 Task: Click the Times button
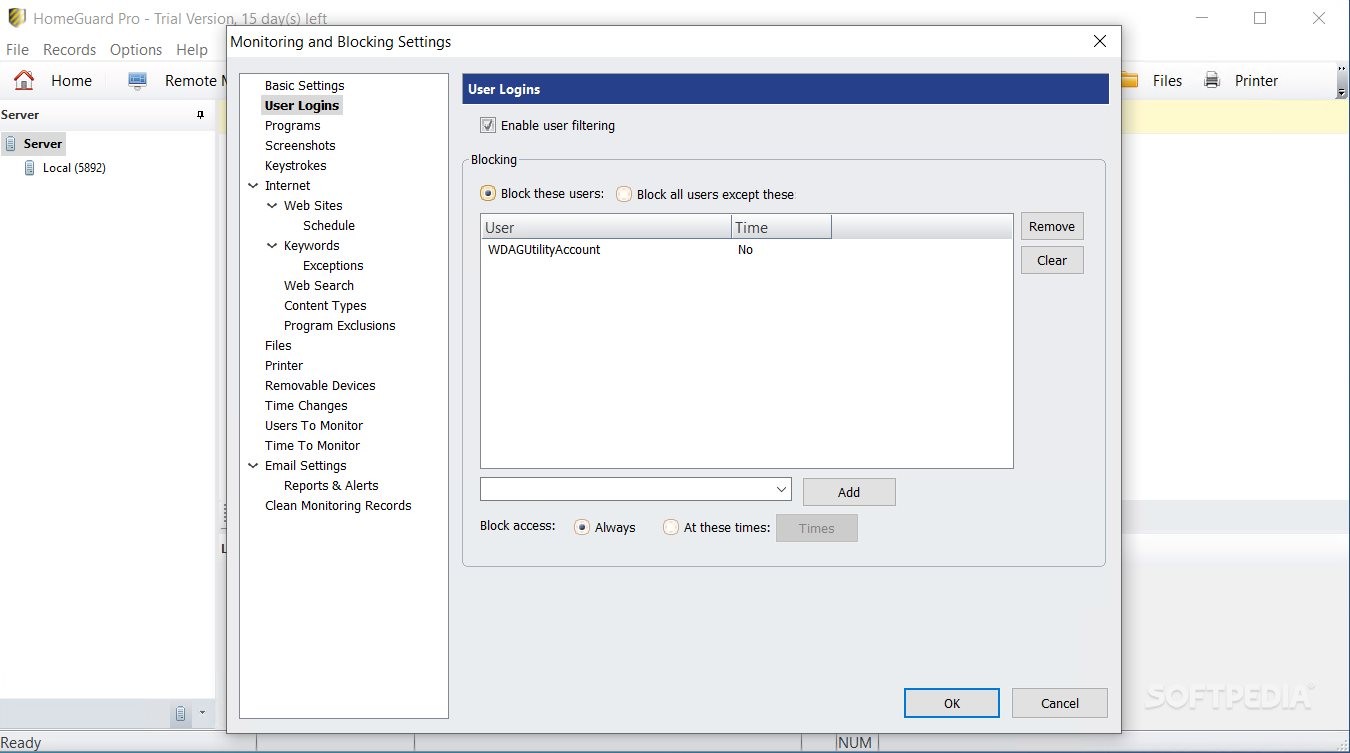click(816, 528)
